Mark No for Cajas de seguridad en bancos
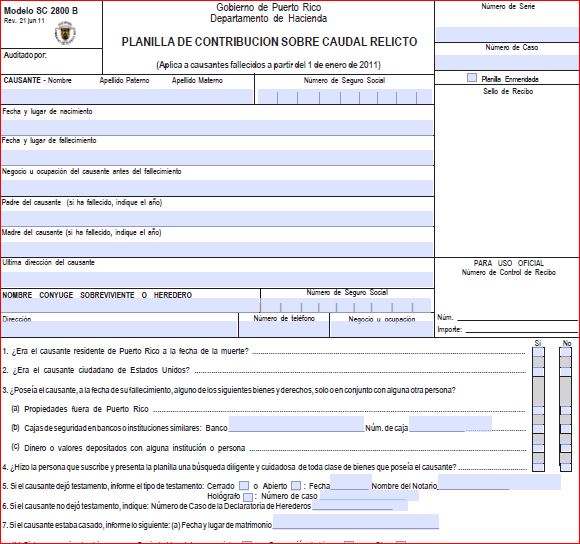Viewport: 580px width, 544px height. click(x=566, y=429)
